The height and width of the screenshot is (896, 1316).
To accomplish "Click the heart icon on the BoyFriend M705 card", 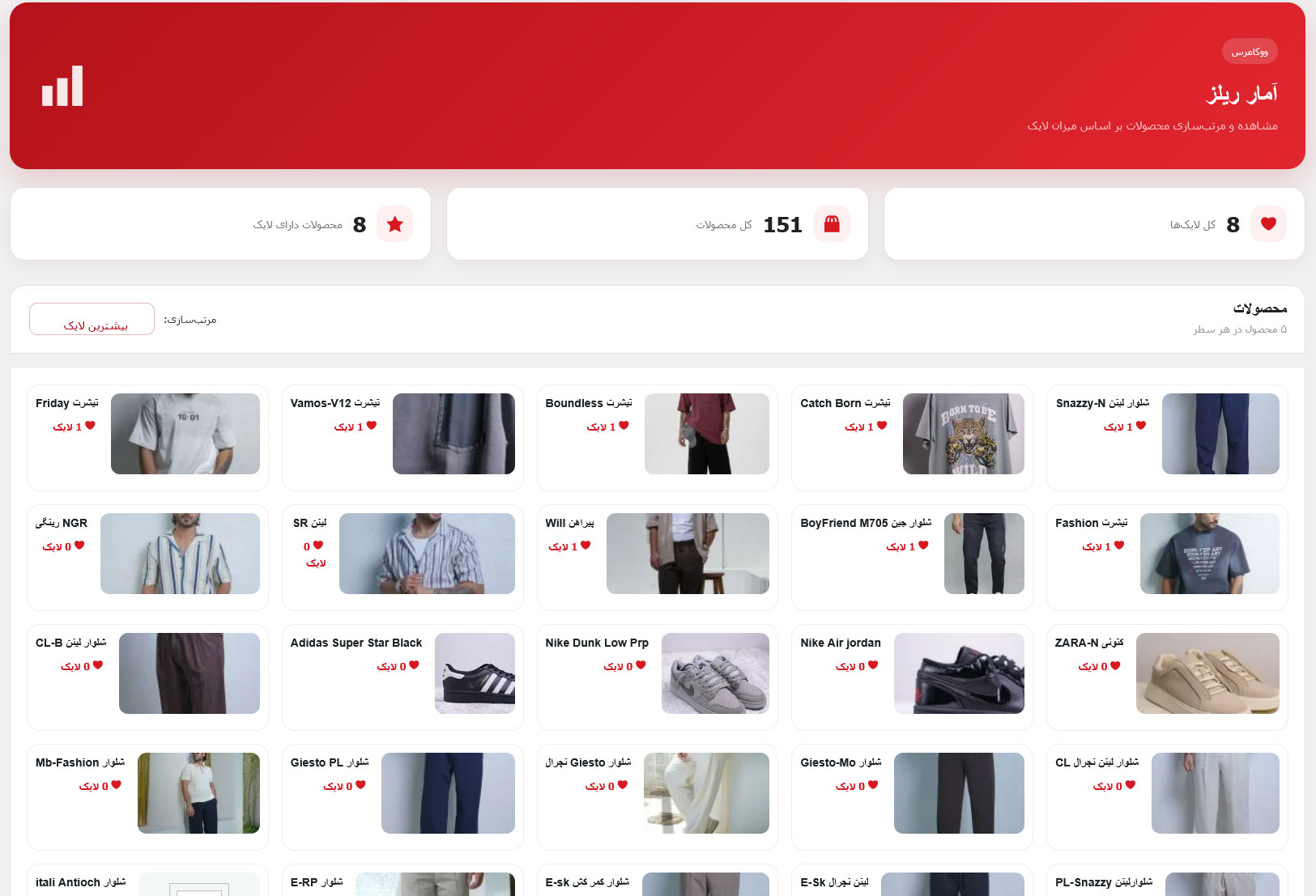I will tap(923, 546).
